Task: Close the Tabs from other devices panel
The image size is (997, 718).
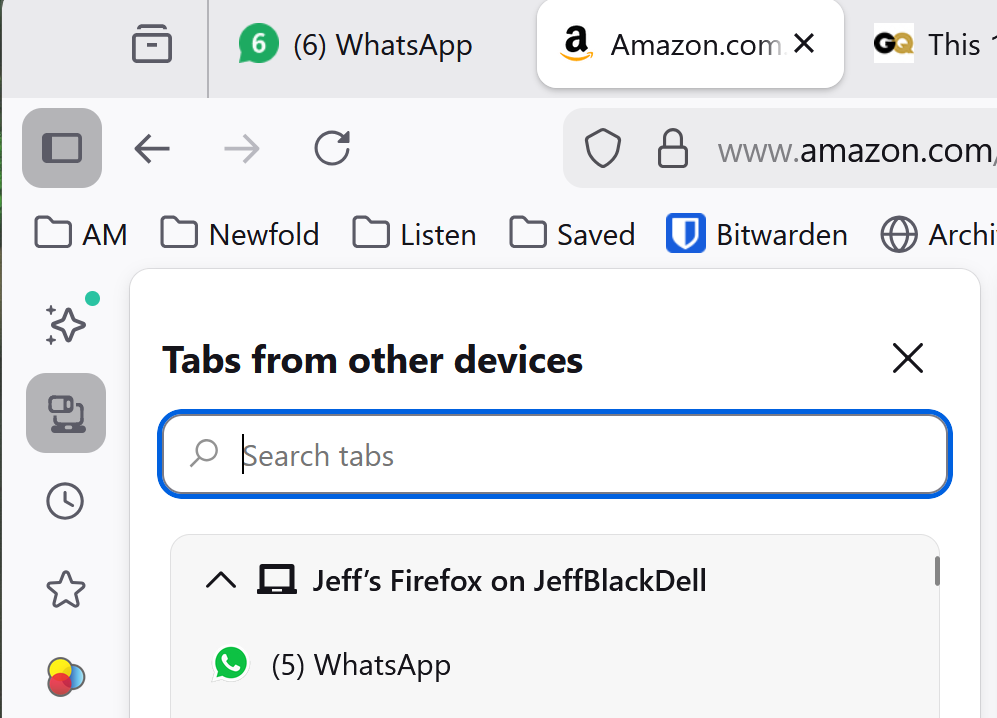Action: point(907,358)
